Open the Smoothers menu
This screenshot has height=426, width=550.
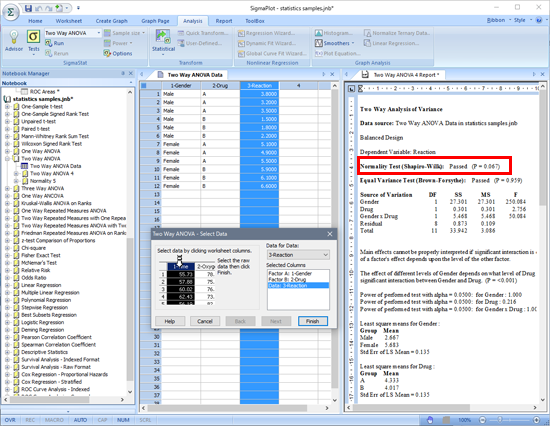tap(335, 43)
